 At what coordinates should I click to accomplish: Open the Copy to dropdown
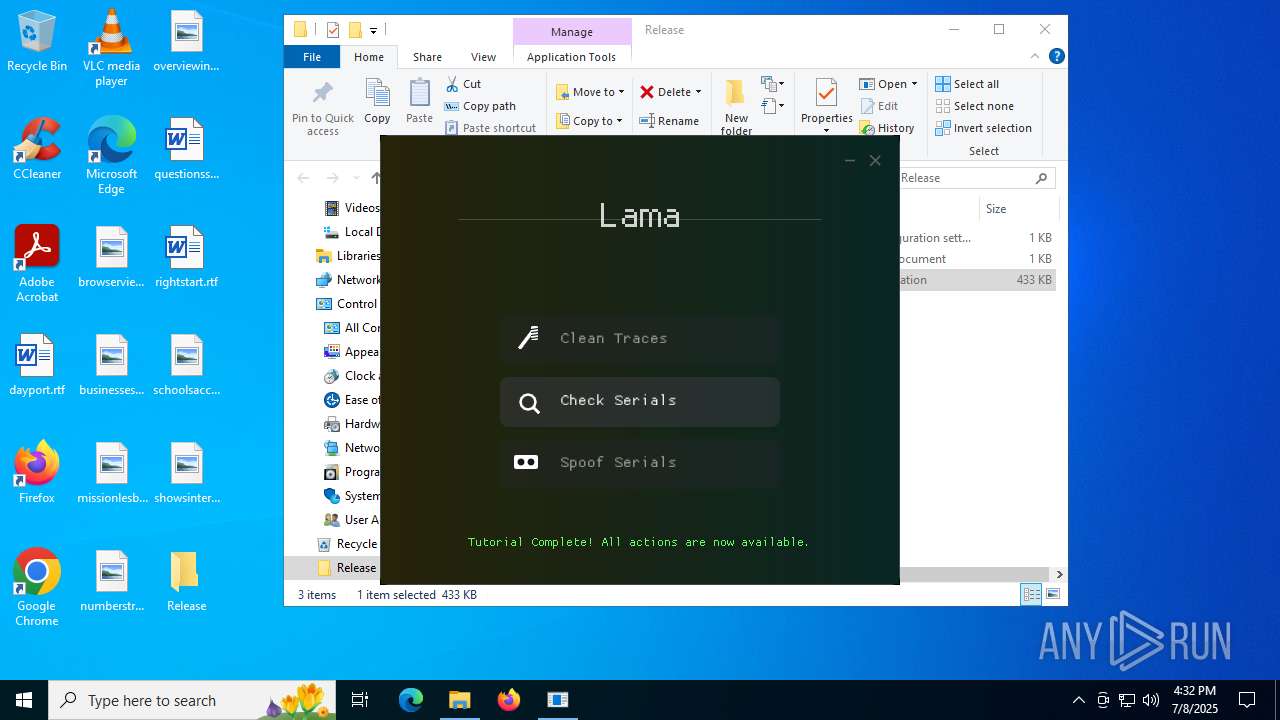(x=590, y=121)
